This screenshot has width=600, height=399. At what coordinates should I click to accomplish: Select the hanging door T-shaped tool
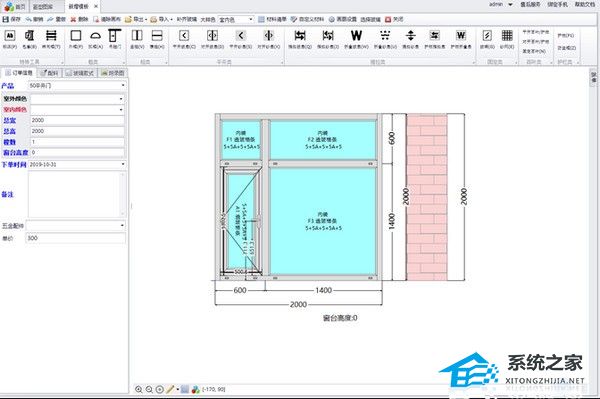[114, 39]
